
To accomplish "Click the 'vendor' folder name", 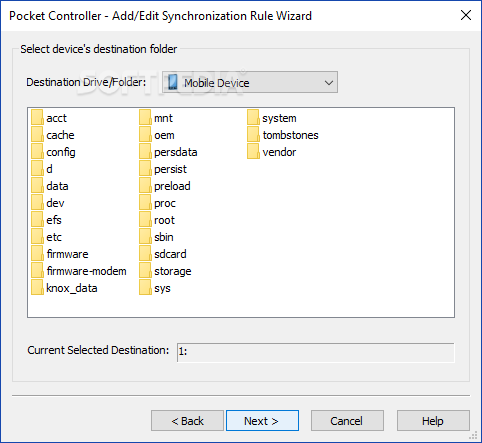I will point(279,152).
